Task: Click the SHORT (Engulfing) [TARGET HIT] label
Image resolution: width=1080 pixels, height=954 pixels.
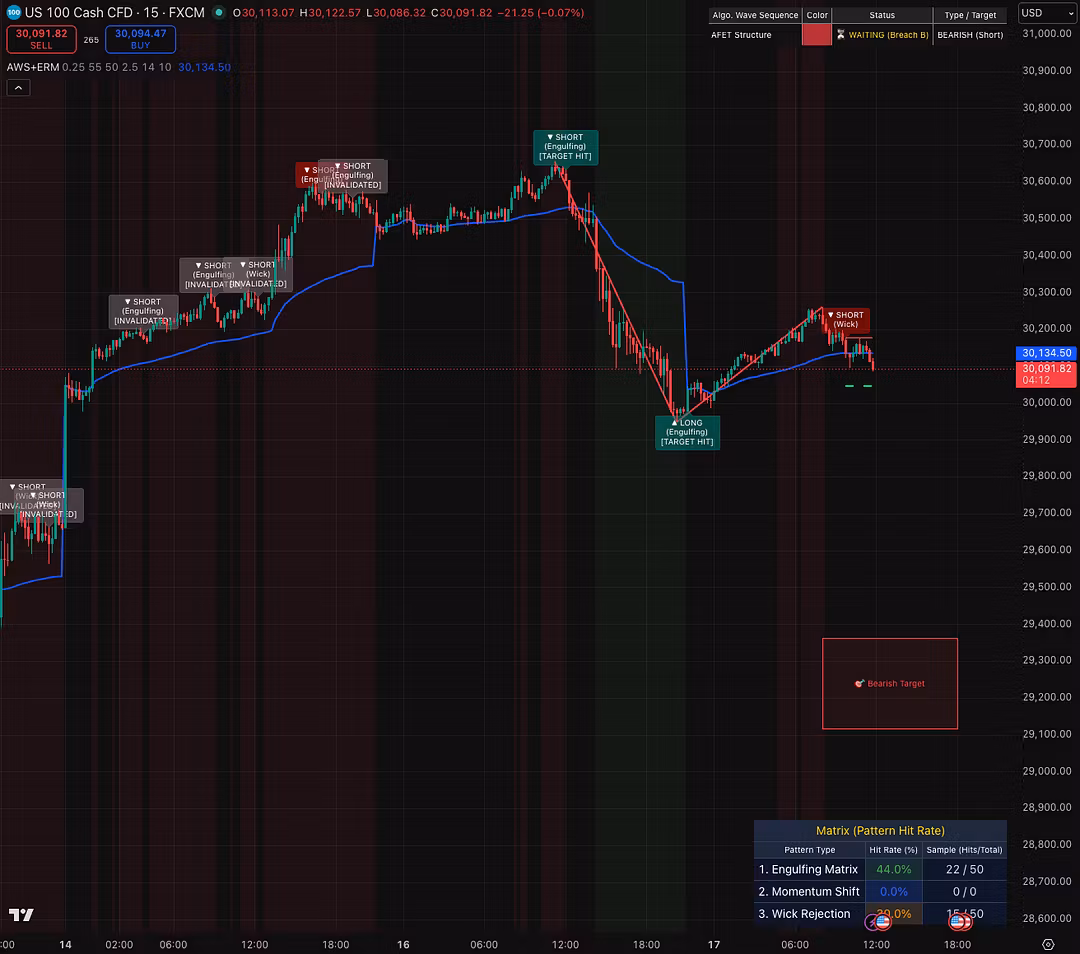Action: coord(565,147)
